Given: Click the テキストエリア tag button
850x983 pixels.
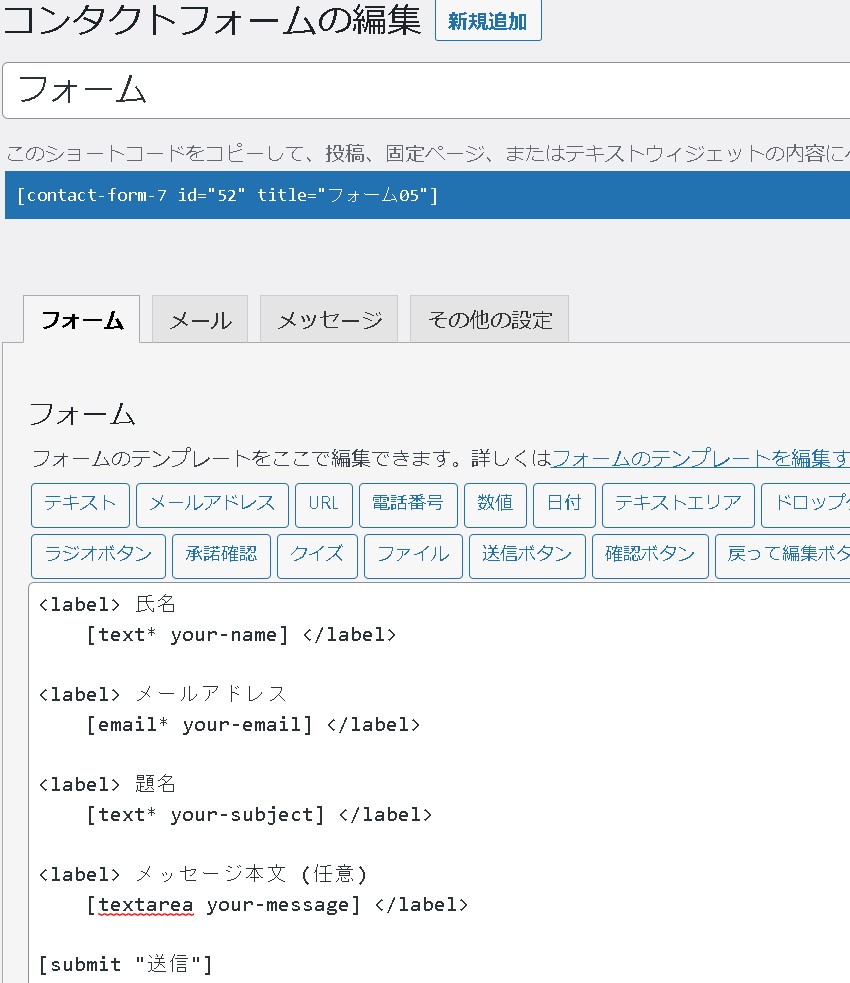Looking at the screenshot, I should [678, 504].
